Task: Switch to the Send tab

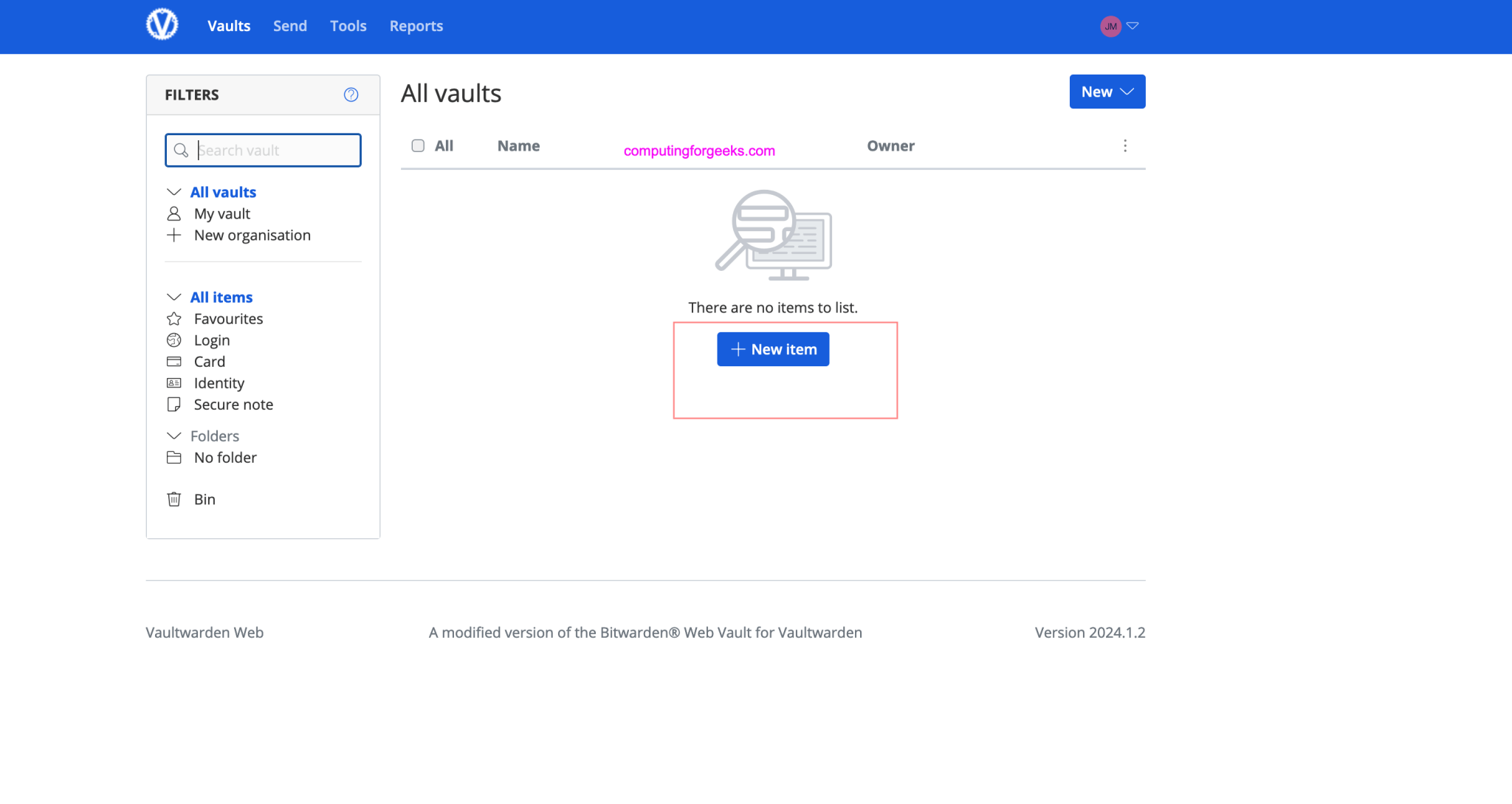Action: pyautogui.click(x=290, y=26)
